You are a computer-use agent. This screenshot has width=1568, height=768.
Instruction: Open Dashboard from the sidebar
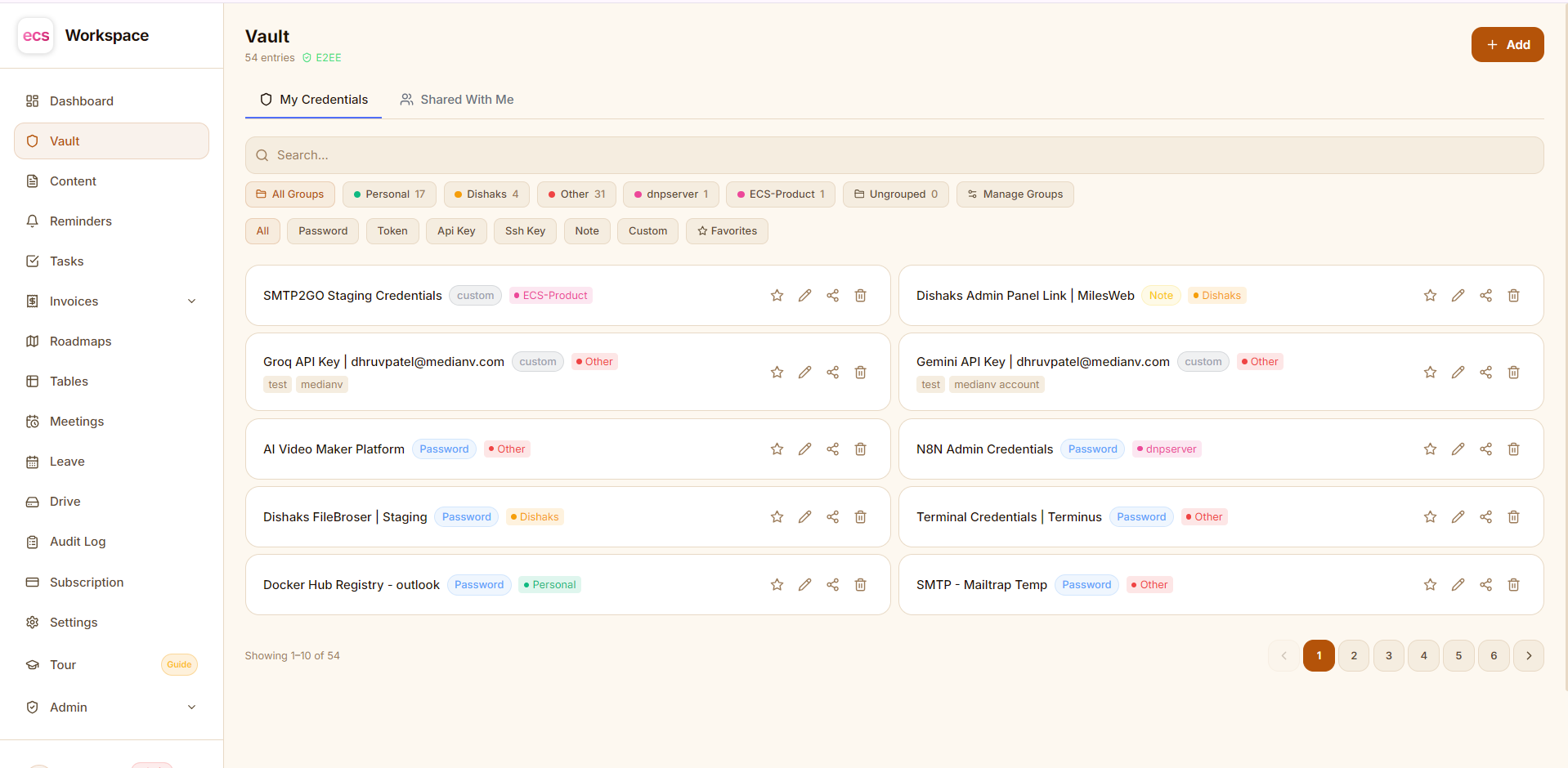tap(111, 101)
